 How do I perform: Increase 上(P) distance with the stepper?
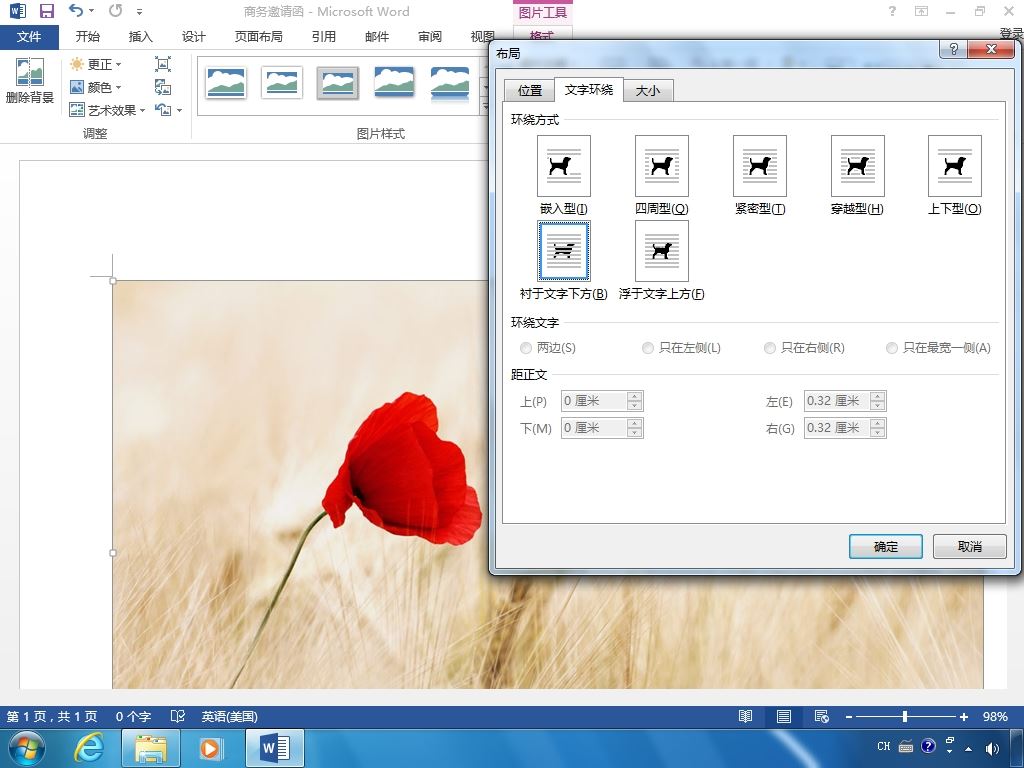click(634, 396)
